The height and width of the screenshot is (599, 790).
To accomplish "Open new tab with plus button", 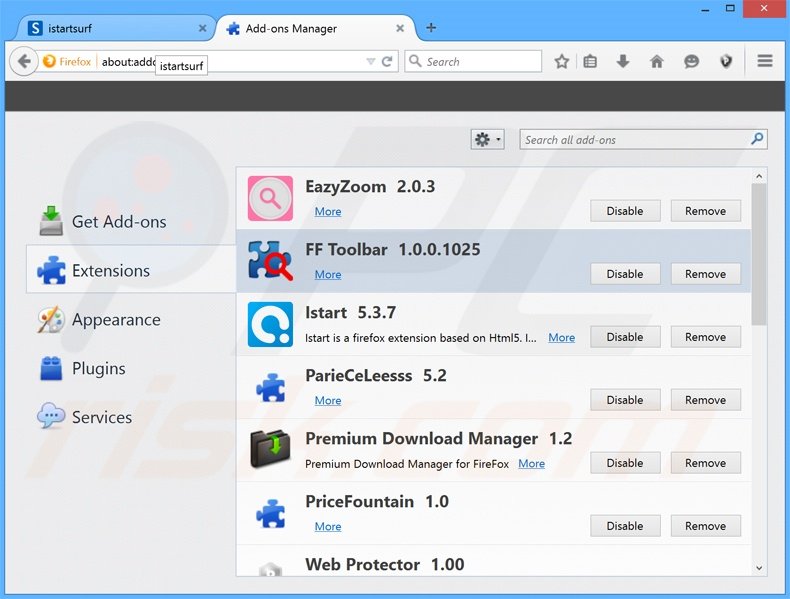I will click(x=431, y=28).
